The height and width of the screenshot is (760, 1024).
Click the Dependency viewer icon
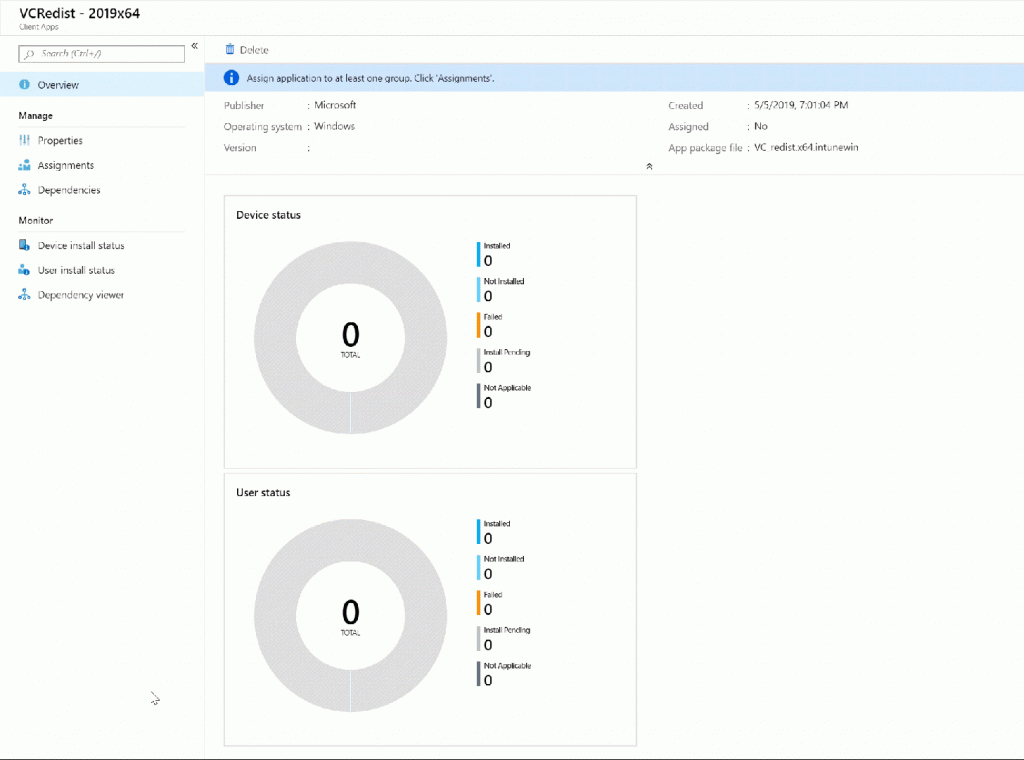tap(24, 295)
